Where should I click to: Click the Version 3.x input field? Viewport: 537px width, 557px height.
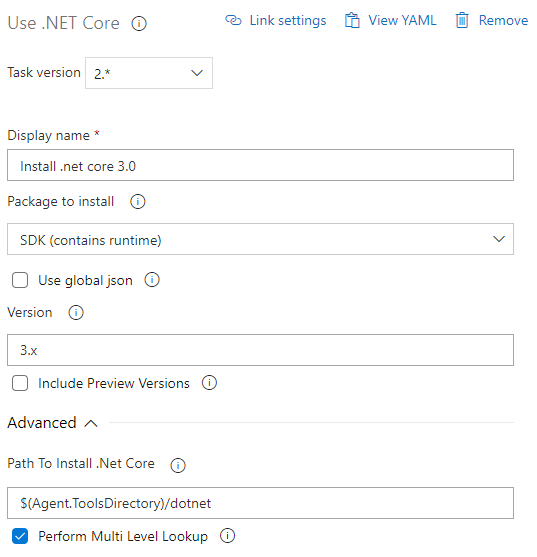[260, 350]
